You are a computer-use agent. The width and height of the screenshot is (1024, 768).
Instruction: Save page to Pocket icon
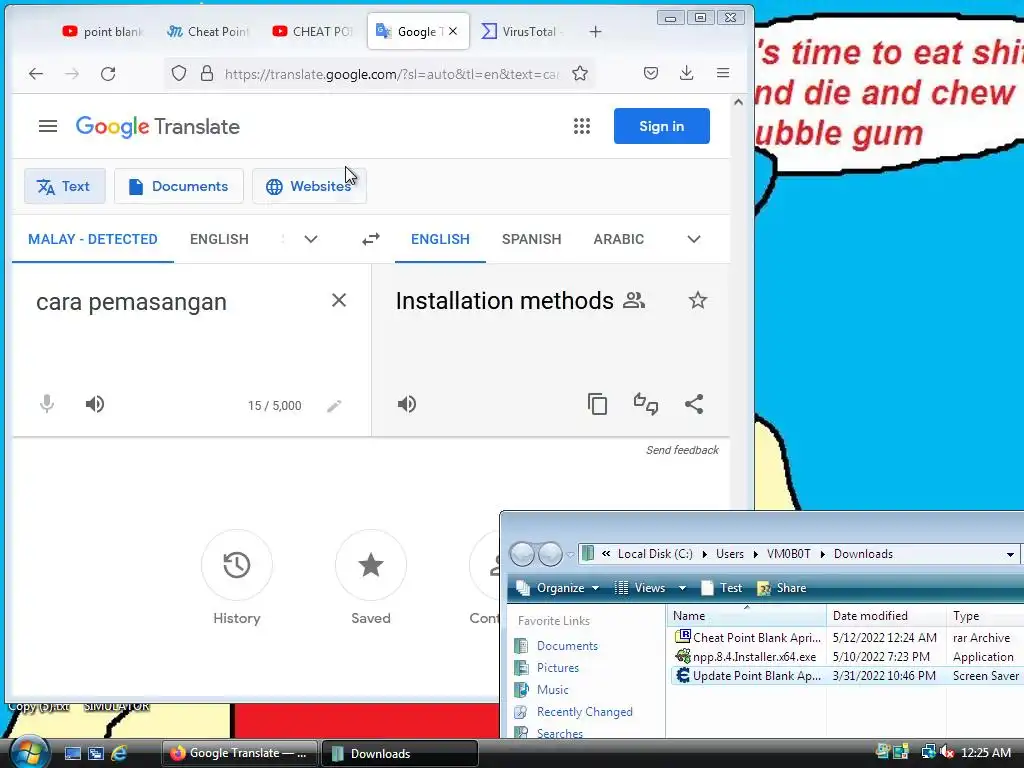[x=650, y=73]
